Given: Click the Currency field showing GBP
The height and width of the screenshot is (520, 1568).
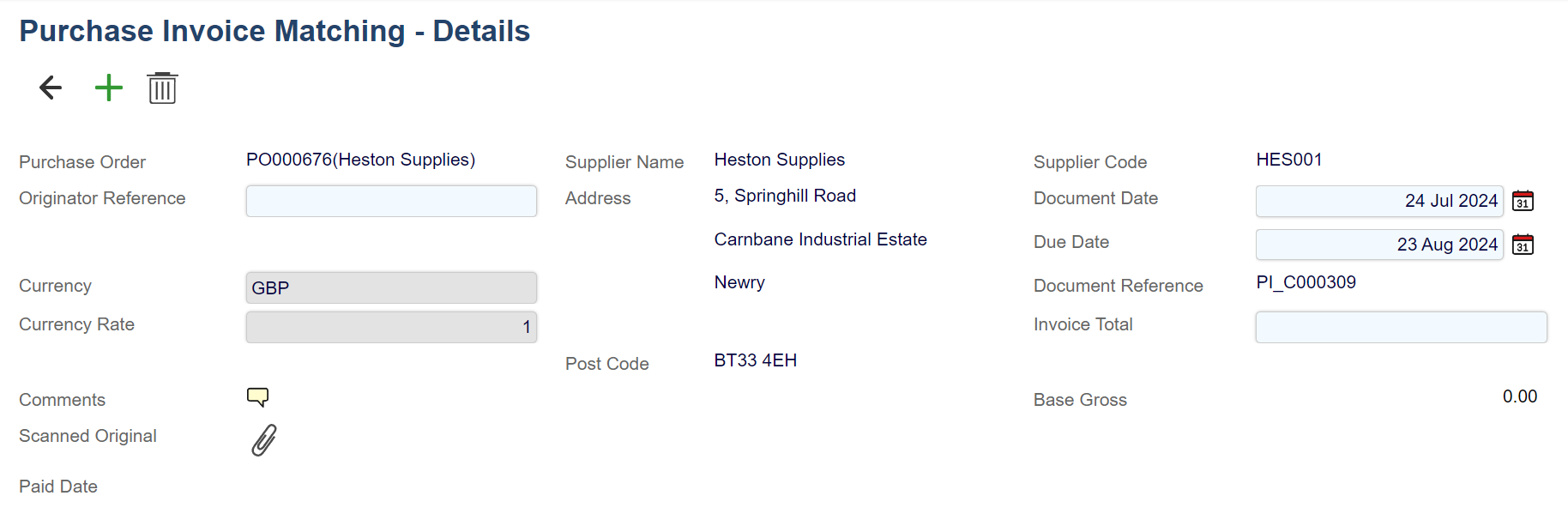Looking at the screenshot, I should click(x=391, y=287).
